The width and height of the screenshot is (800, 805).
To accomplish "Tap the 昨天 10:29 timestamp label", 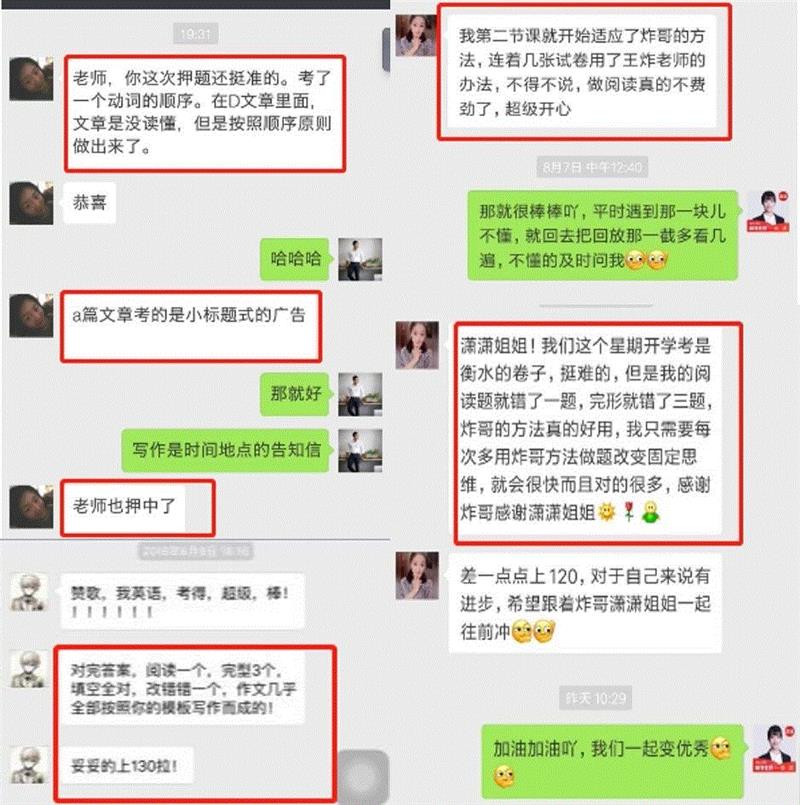I will (x=596, y=698).
